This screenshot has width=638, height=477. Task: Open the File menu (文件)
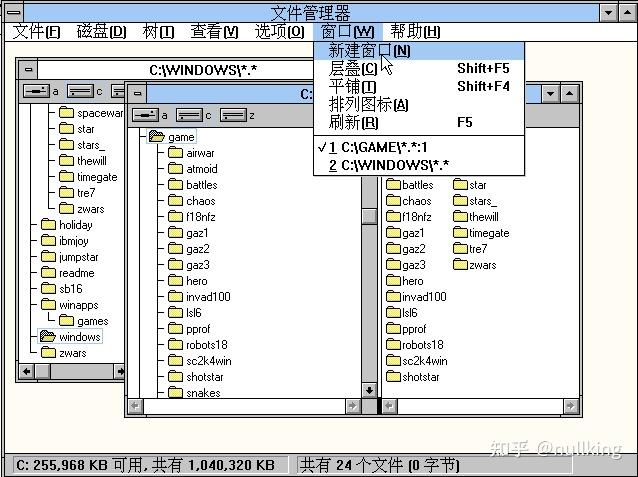36,32
